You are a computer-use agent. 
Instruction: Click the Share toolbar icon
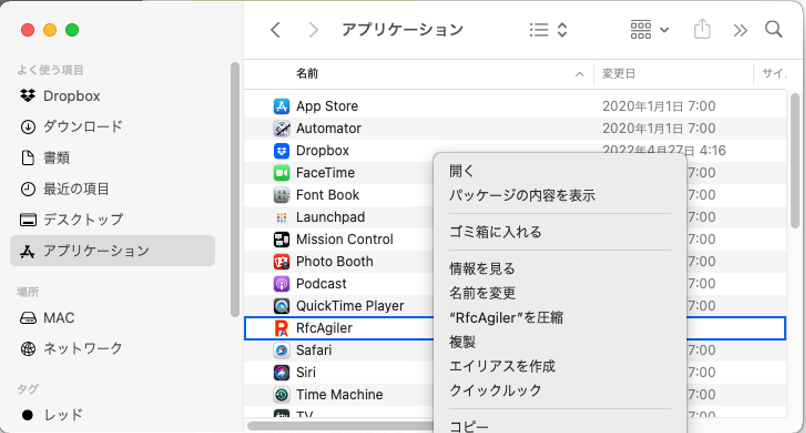click(x=702, y=29)
